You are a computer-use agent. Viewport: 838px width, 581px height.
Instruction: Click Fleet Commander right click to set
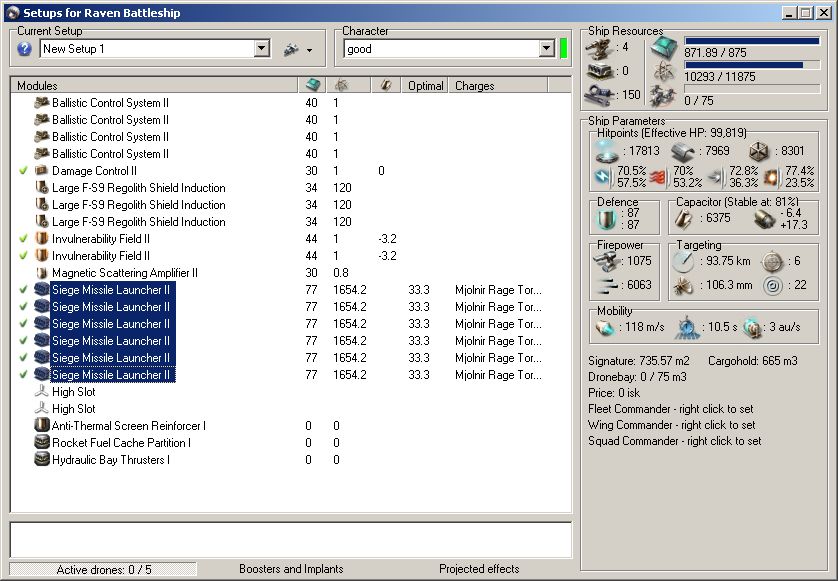671,409
